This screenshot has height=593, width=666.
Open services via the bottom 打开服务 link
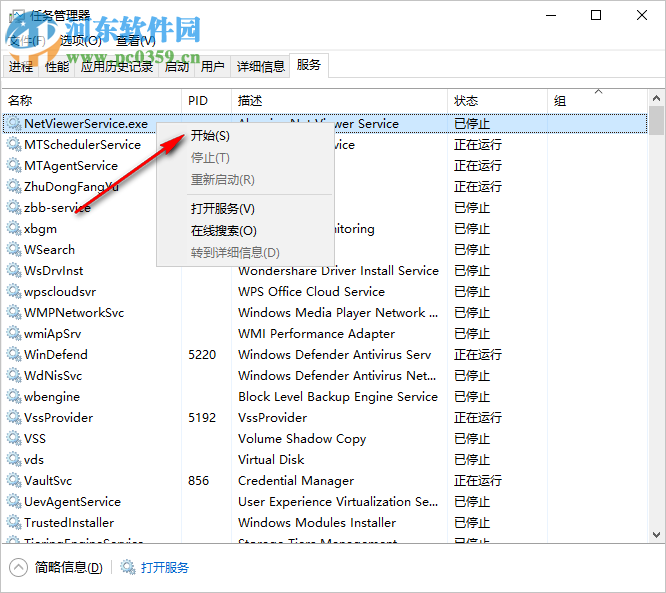click(x=165, y=568)
